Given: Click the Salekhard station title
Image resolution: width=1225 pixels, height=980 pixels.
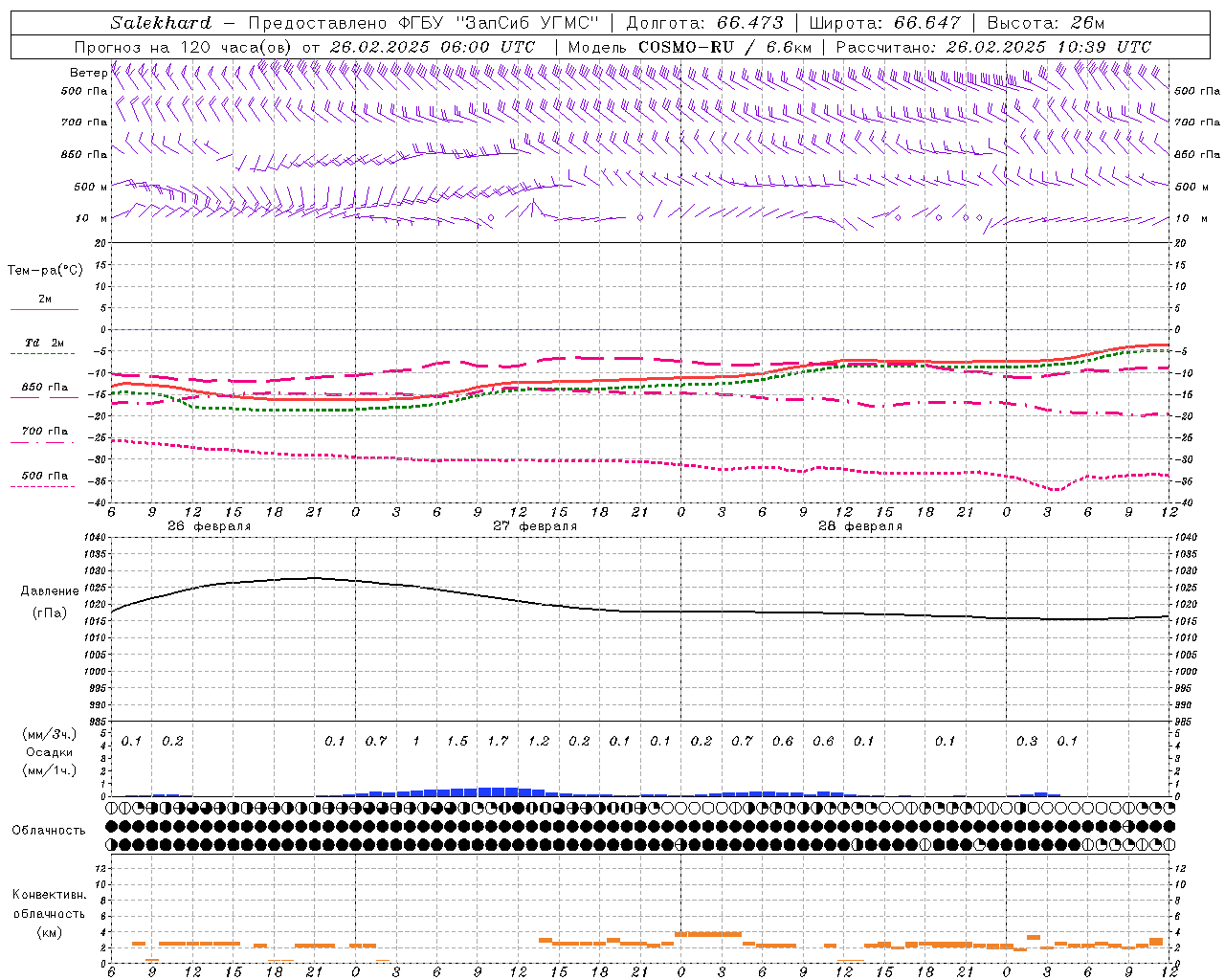Looking at the screenshot, I should click(x=161, y=23).
